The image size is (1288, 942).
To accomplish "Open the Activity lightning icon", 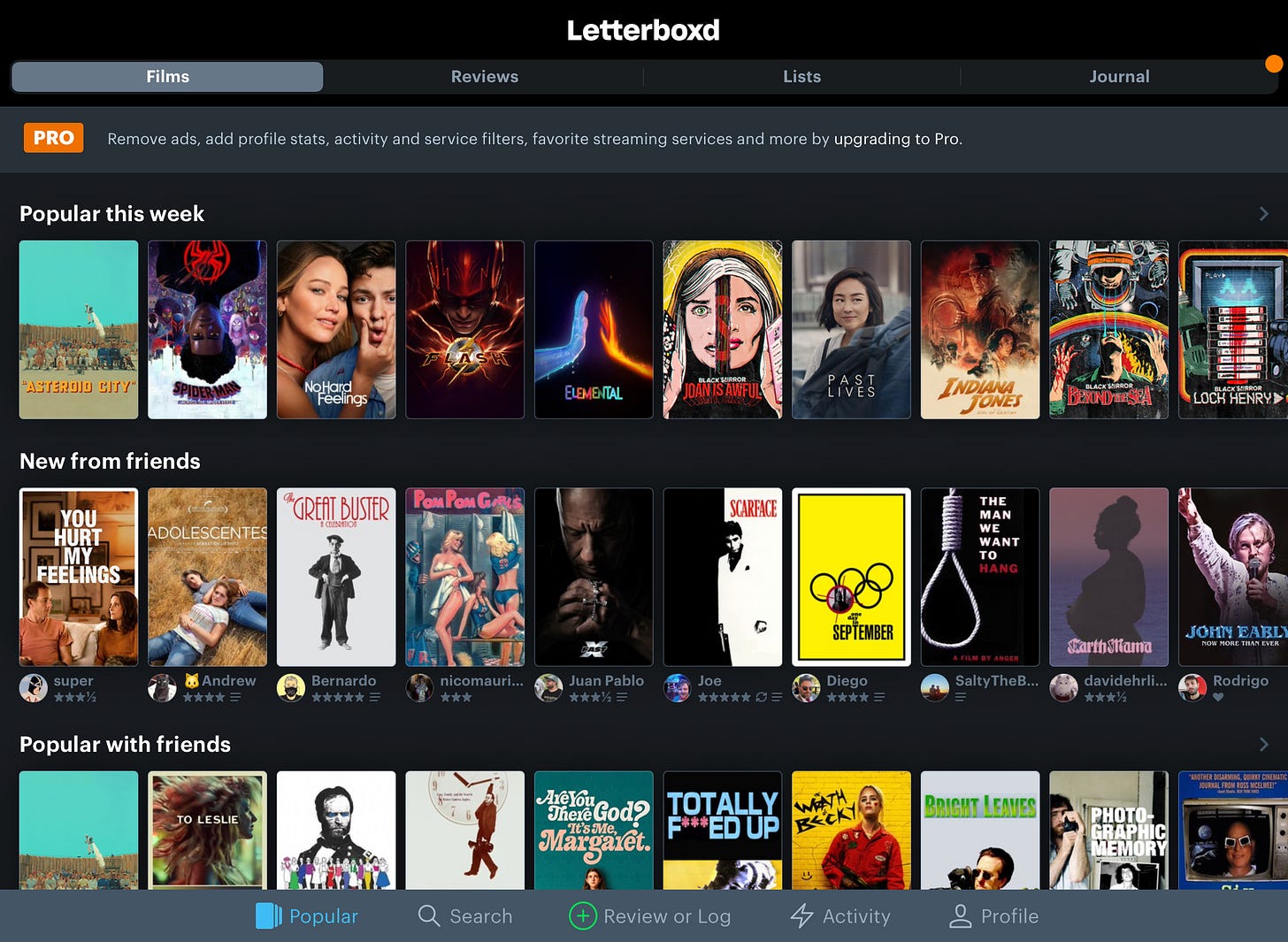I will 801,916.
